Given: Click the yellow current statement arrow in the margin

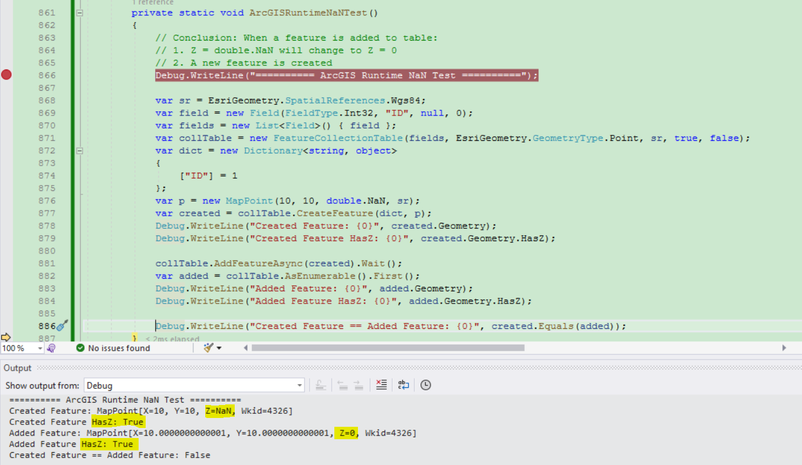Looking at the screenshot, I should [x=6, y=337].
